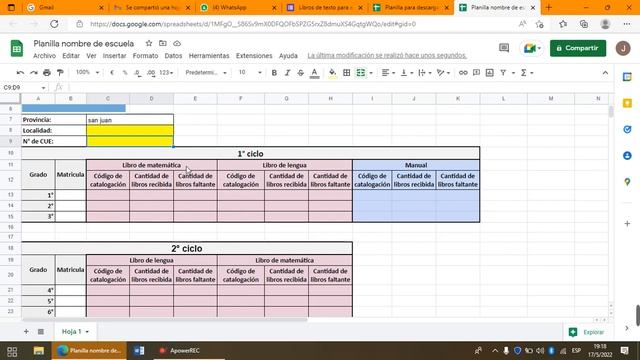Format selection as percent
This screenshot has width=640, height=360.
tap(125, 73)
